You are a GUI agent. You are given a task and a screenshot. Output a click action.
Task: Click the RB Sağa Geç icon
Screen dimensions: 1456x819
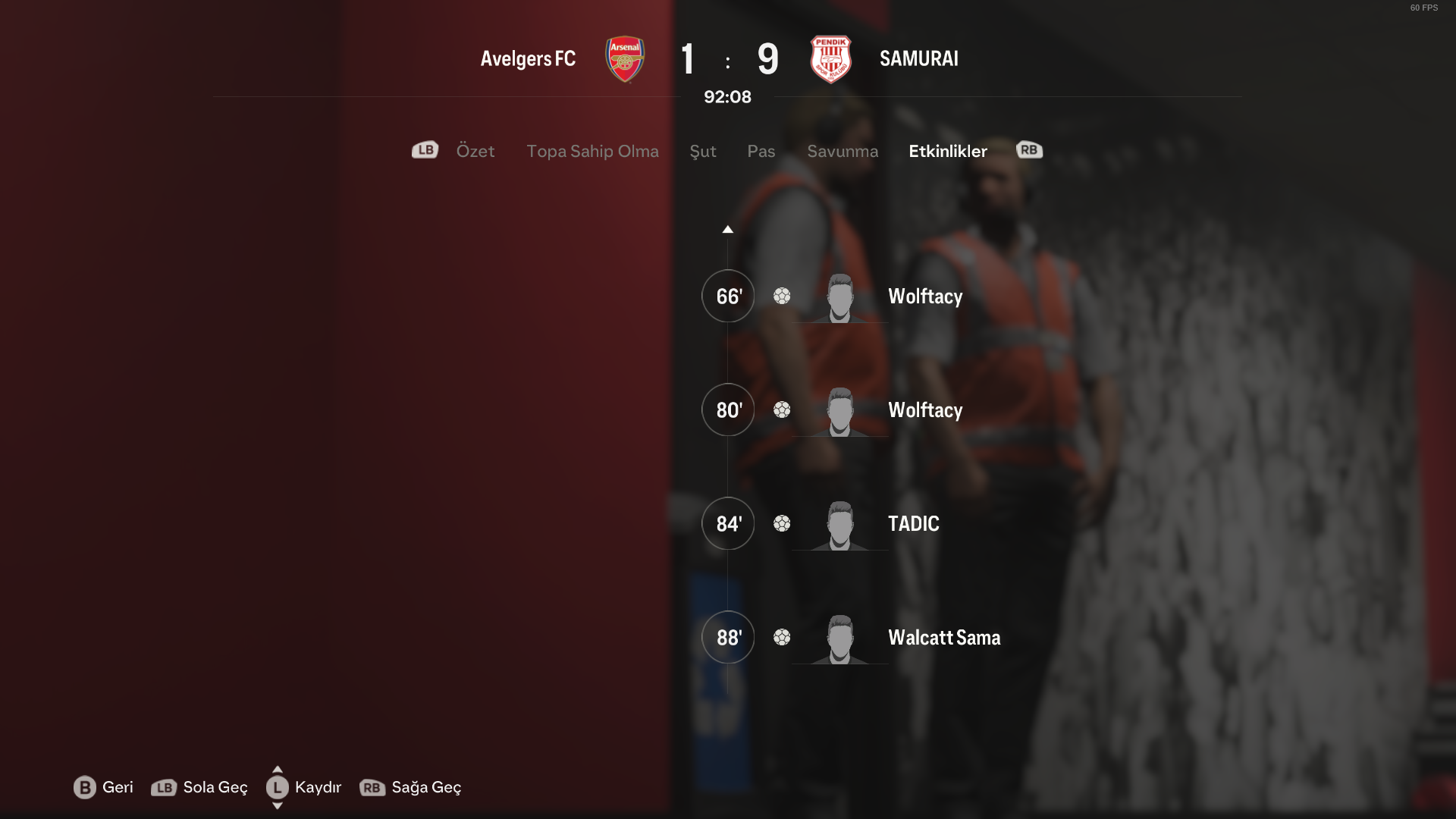[x=372, y=788]
